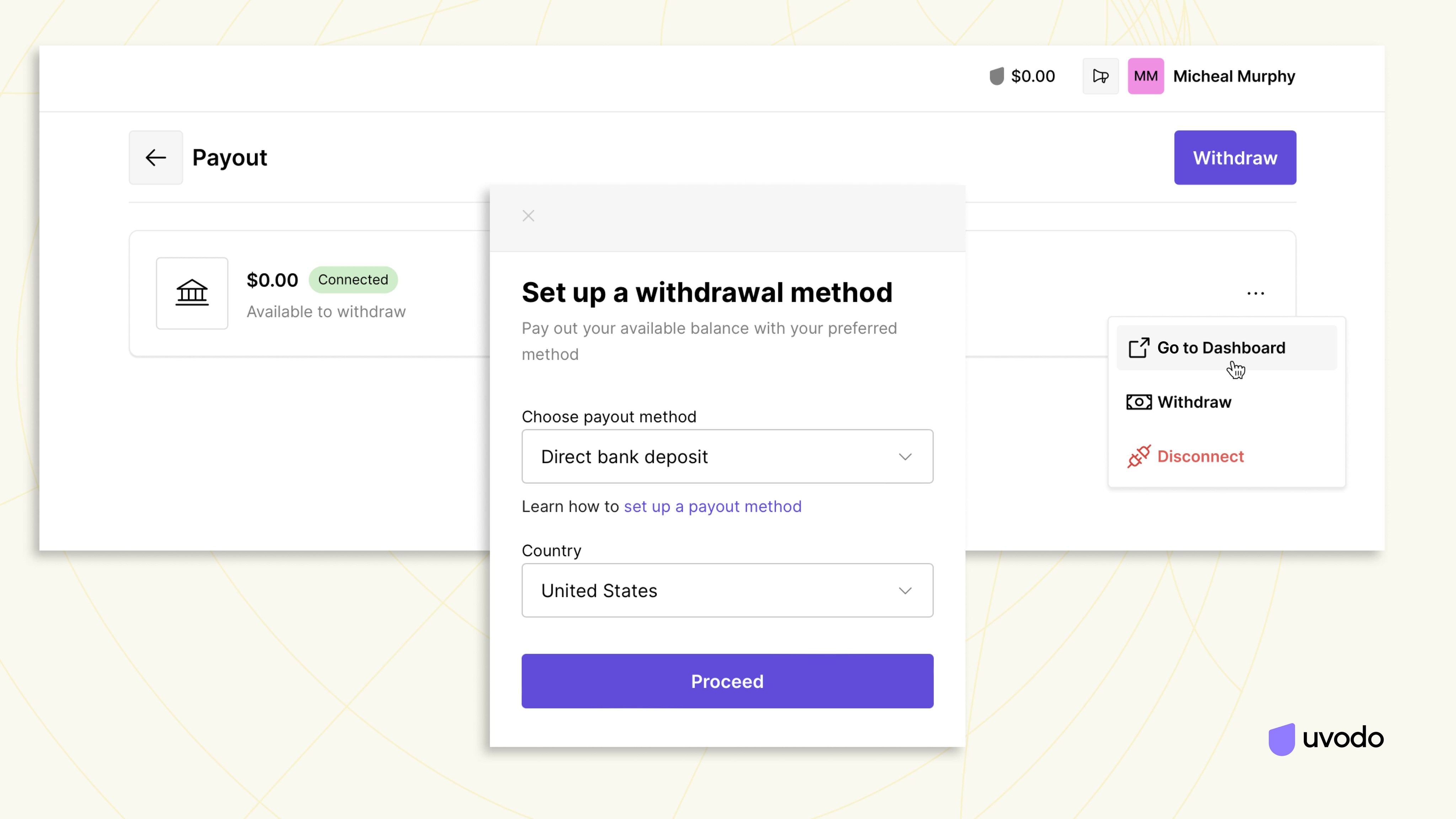This screenshot has width=1456, height=819.
Task: Click the Micheal Murphy account name
Action: (1234, 76)
